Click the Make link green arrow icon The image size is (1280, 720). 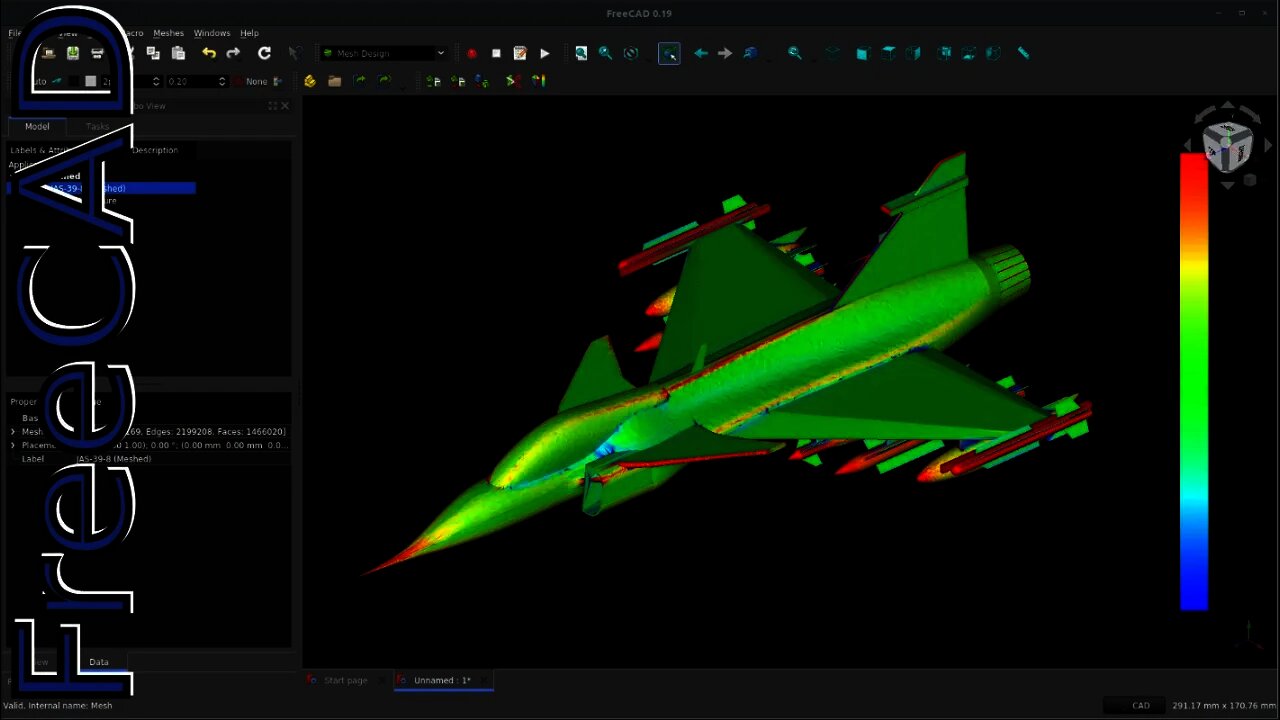click(x=359, y=81)
